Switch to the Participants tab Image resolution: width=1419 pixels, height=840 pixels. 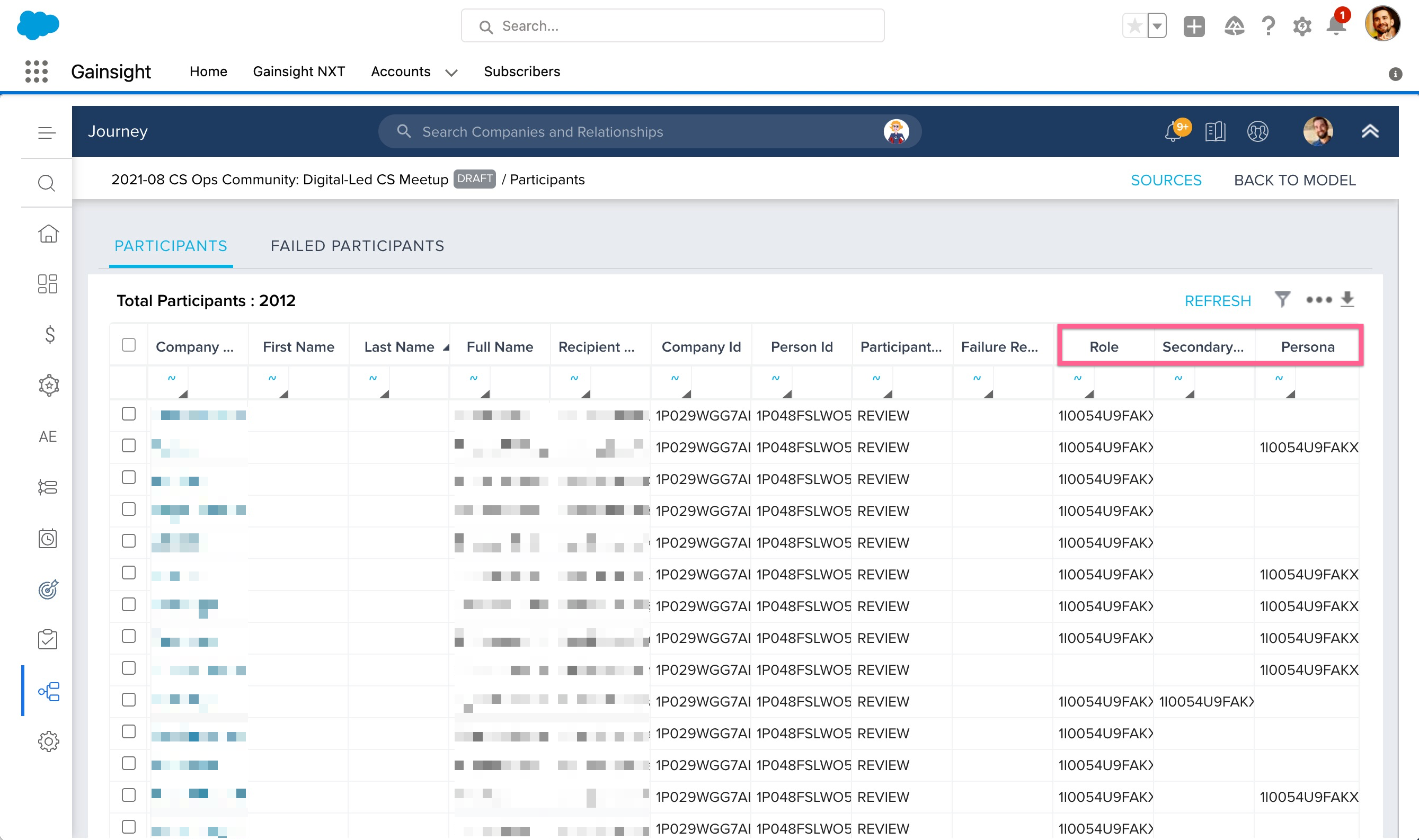[171, 246]
